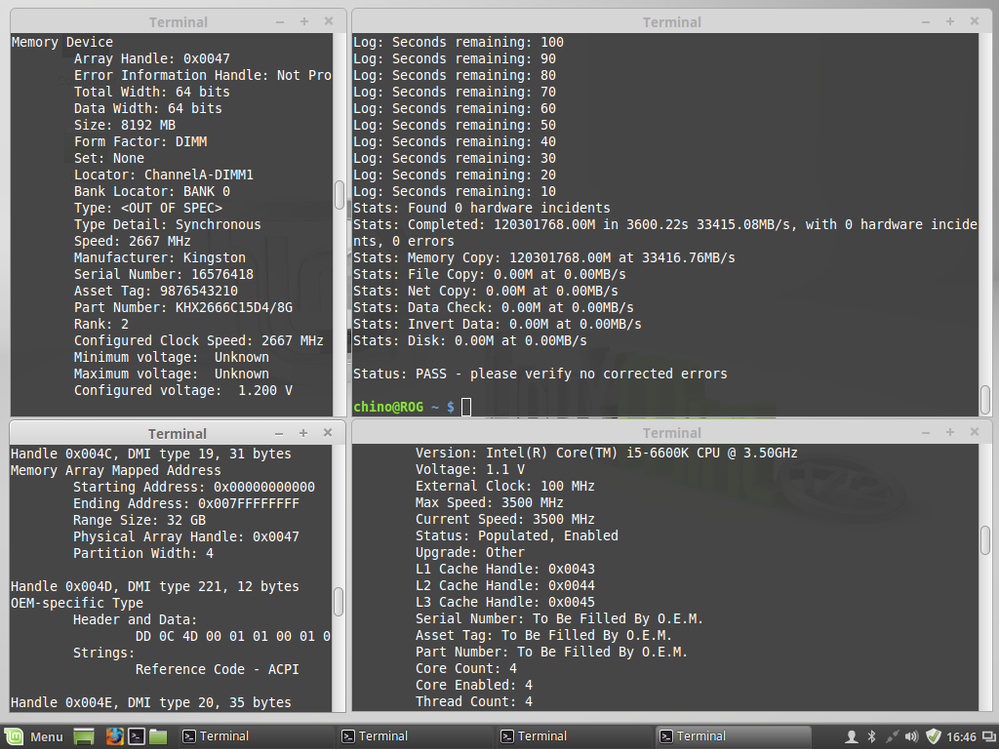Minimize the Seconds remaining log terminal window
Image resolution: width=999 pixels, height=749 pixels.
[926, 22]
